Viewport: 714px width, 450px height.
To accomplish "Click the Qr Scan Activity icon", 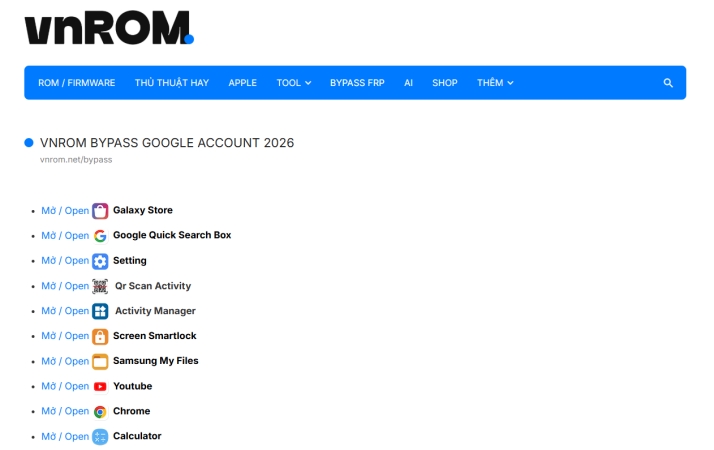I will pyautogui.click(x=100, y=286).
